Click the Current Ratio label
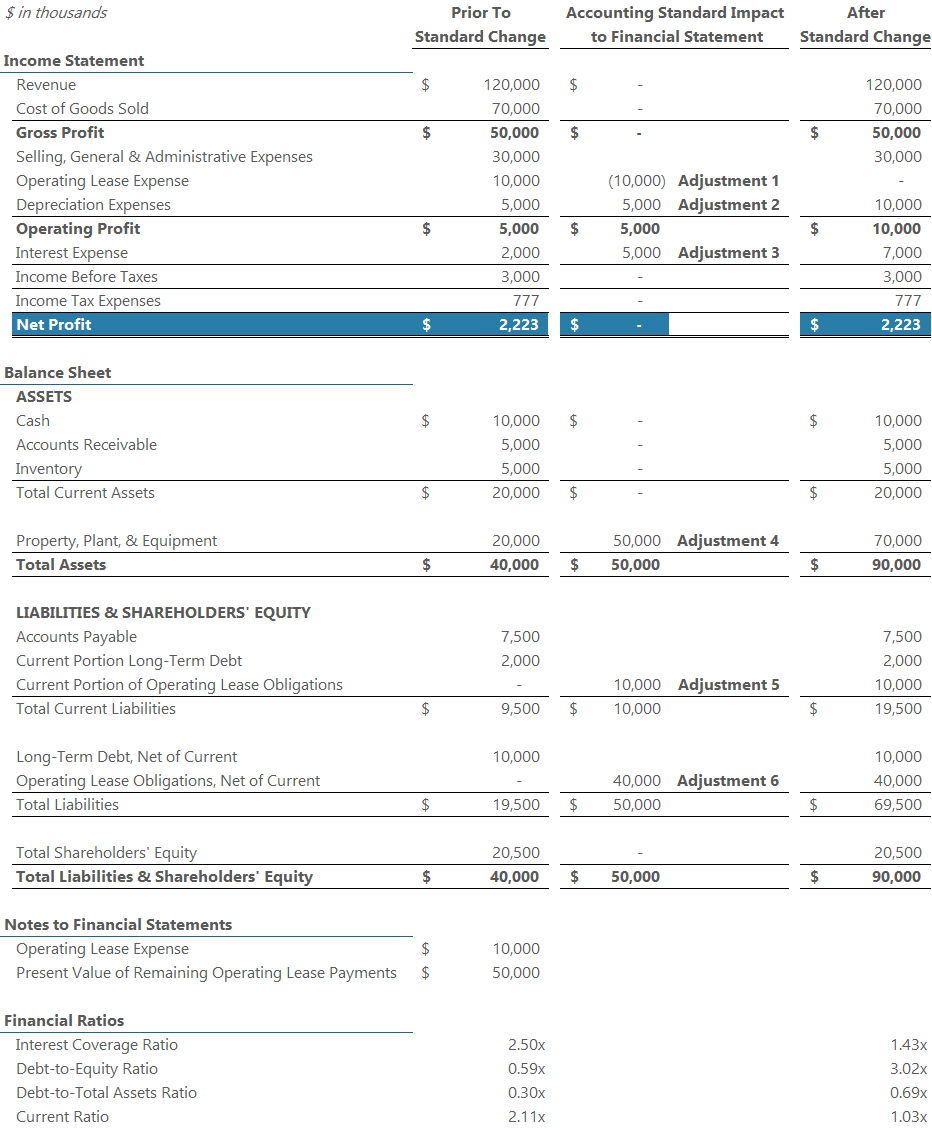This screenshot has width=932, height=1130. click(x=58, y=1116)
